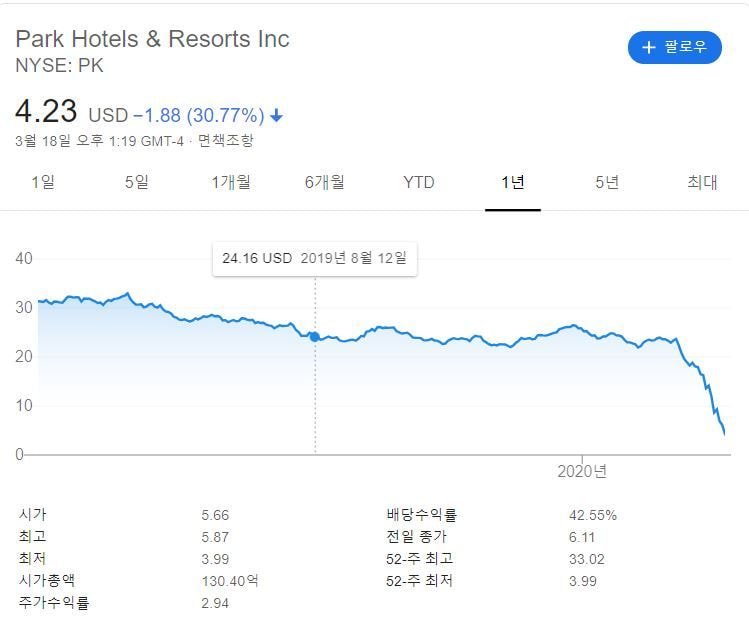Switch to the 6개월 chart tab
Viewport: 749px width, 626px height.
pos(325,182)
